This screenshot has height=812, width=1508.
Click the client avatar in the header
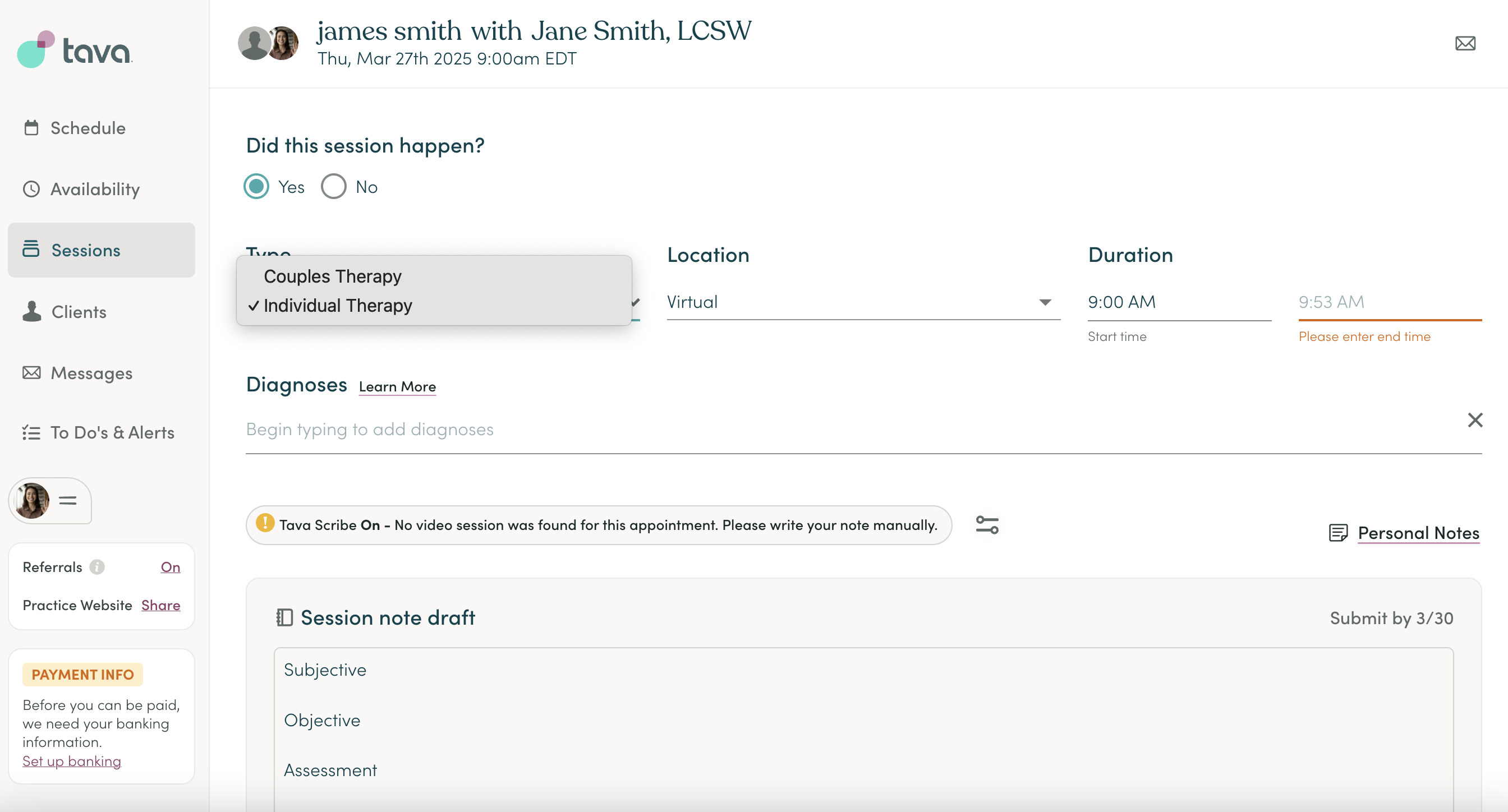(x=254, y=43)
